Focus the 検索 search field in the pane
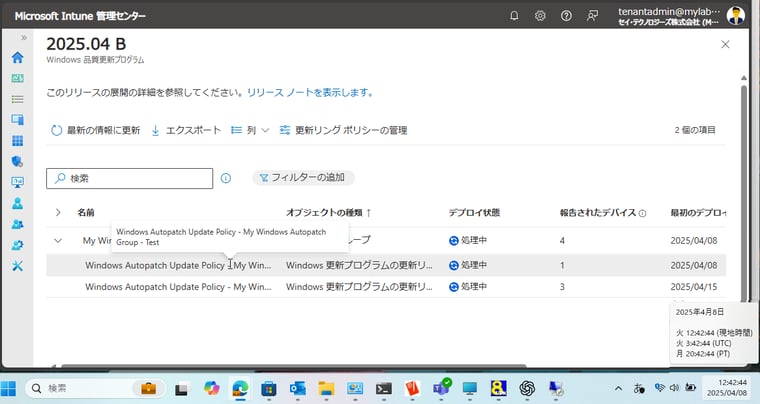The width and height of the screenshot is (760, 404). [129, 178]
